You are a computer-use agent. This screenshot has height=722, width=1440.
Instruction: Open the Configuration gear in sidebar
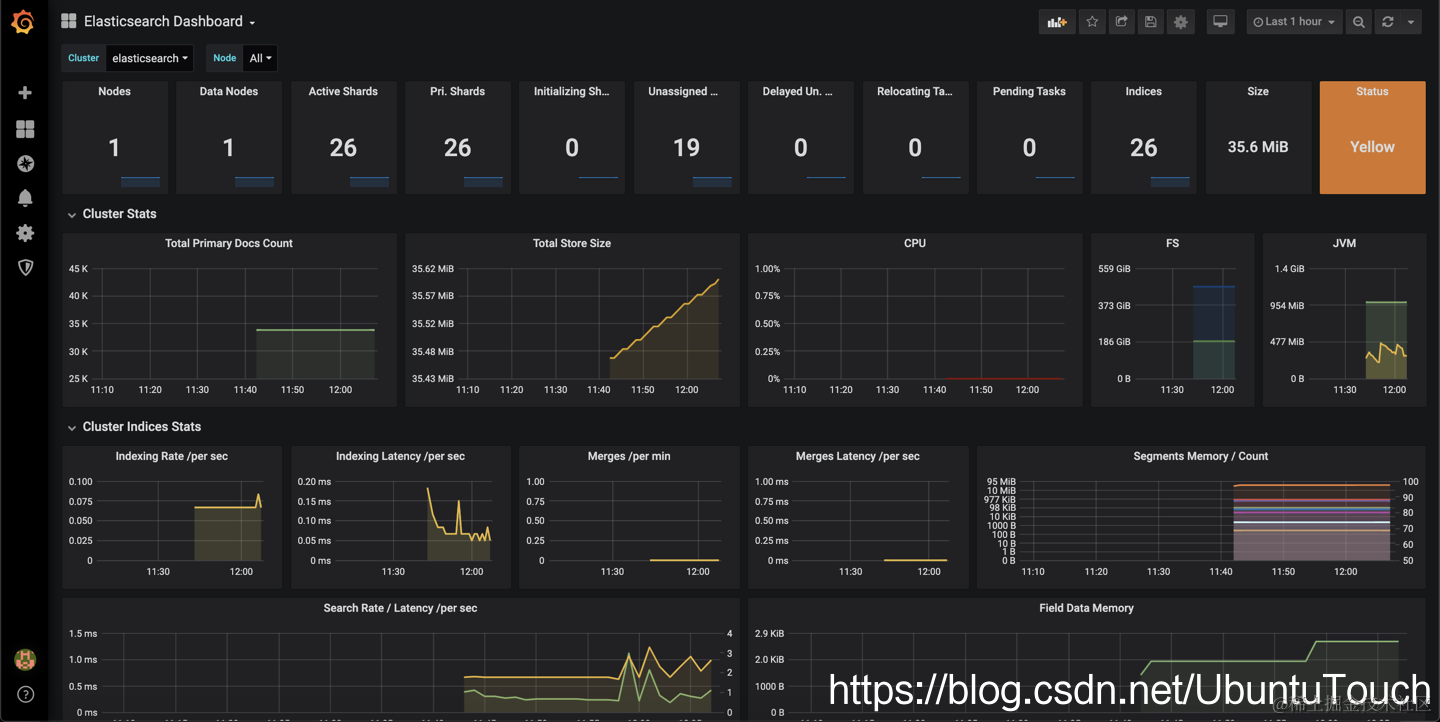tap(25, 232)
